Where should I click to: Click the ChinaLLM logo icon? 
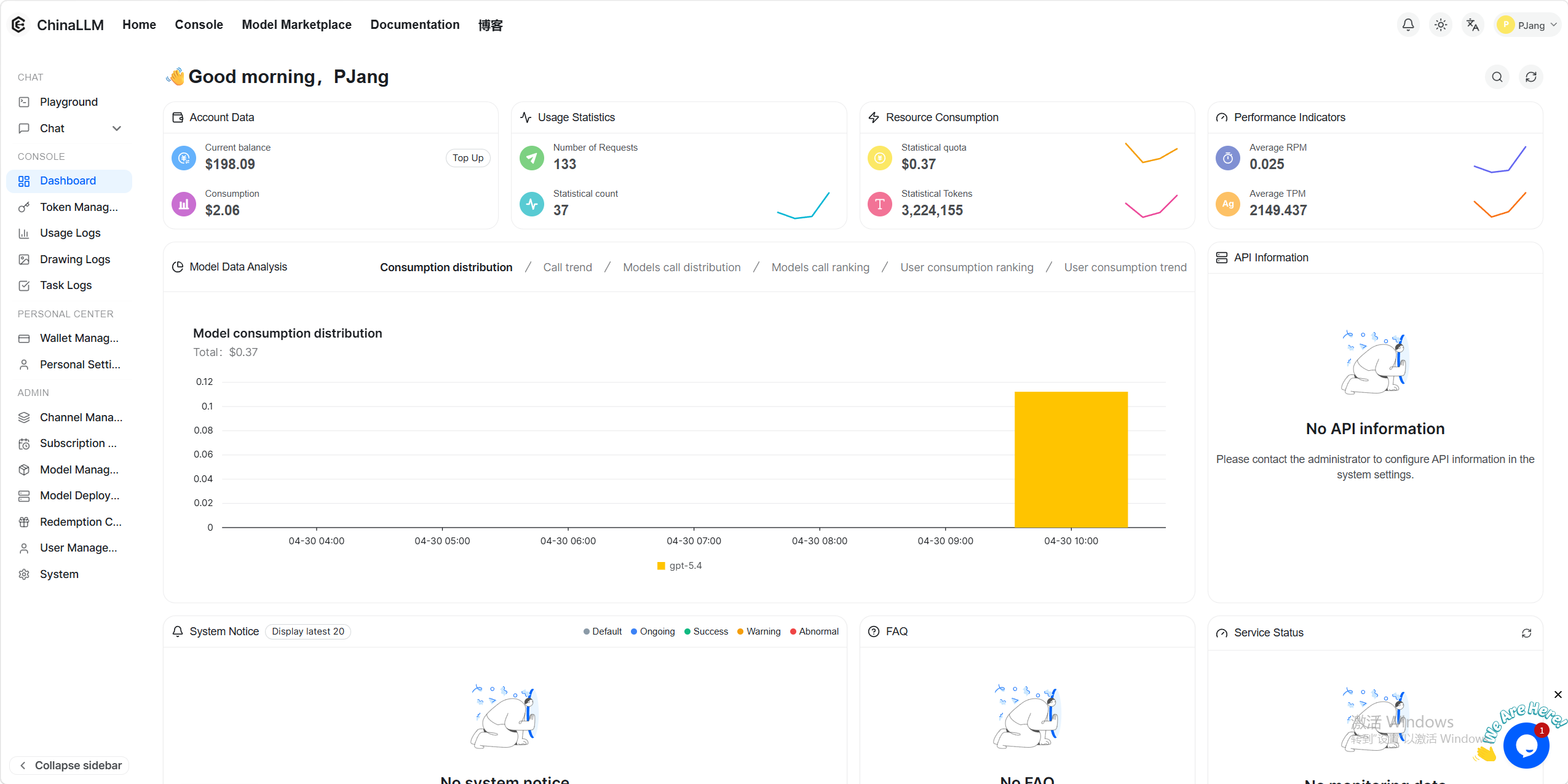tap(18, 25)
